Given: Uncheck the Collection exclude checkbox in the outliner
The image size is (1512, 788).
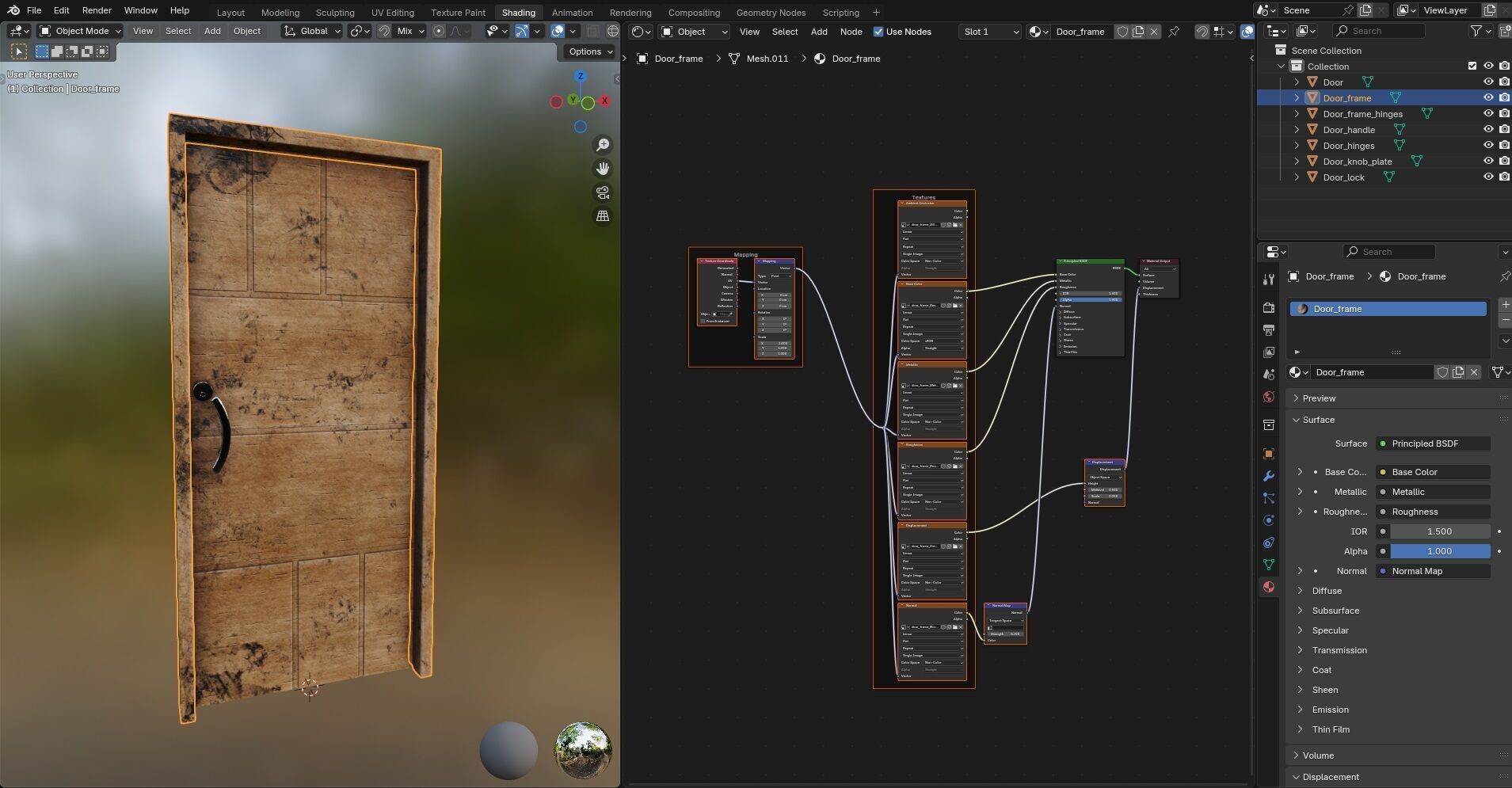Looking at the screenshot, I should pyautogui.click(x=1472, y=66).
